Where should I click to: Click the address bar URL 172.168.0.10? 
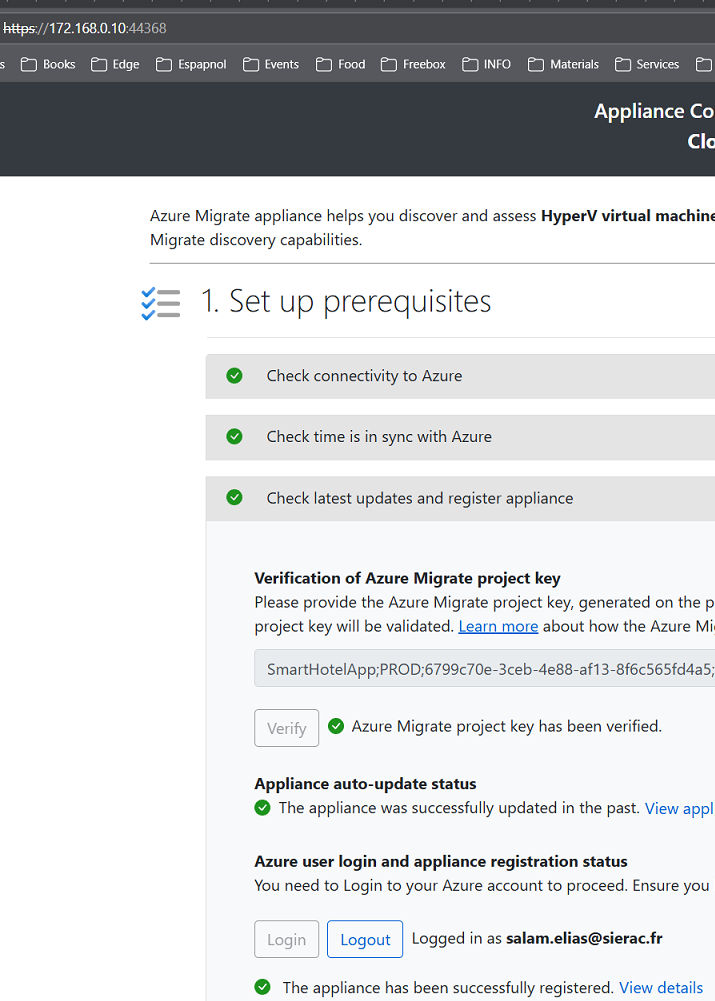pyautogui.click(x=85, y=28)
